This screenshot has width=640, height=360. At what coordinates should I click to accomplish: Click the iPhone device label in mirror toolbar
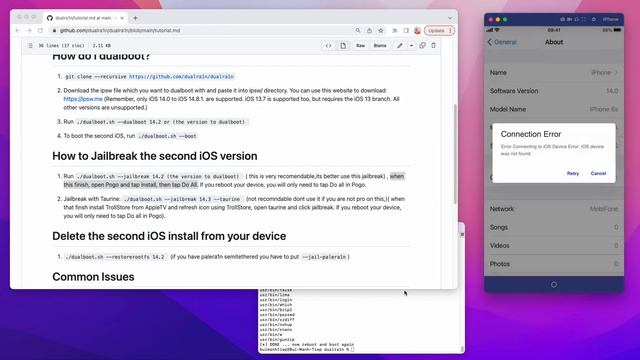(x=611, y=19)
